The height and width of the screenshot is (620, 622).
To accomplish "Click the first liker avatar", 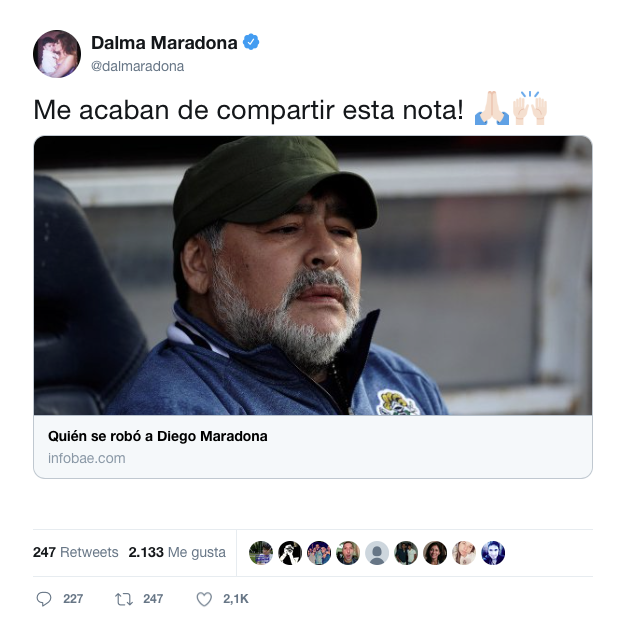I will (x=261, y=553).
